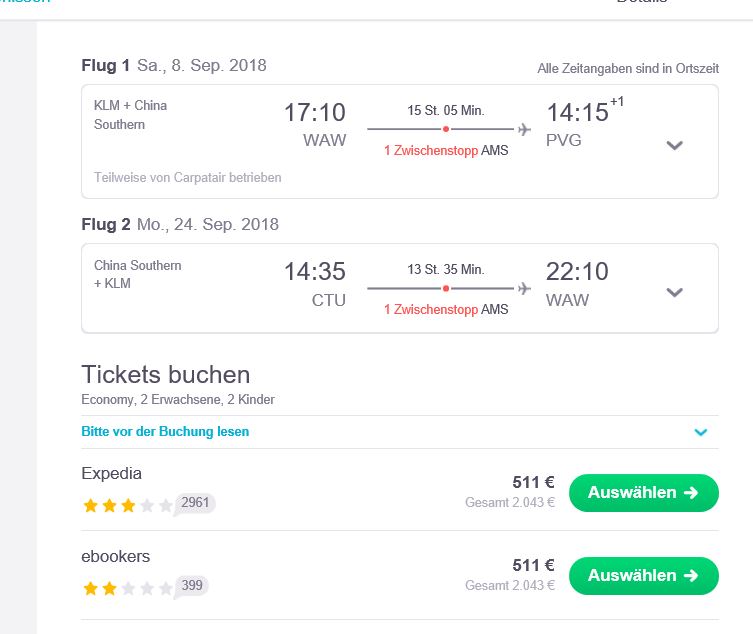Select the KLM + China Southern flight card
Screen dimensions: 753x634
tap(400, 141)
